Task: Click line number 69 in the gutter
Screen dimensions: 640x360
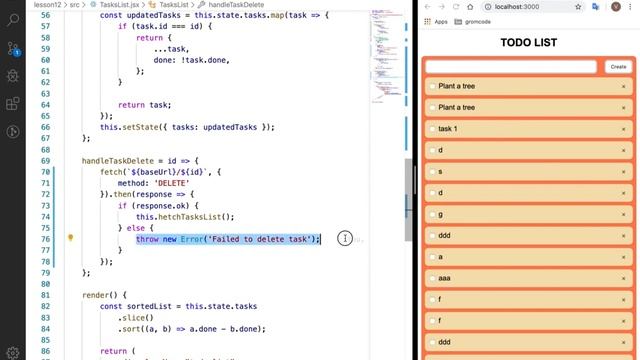Action: 45,161
